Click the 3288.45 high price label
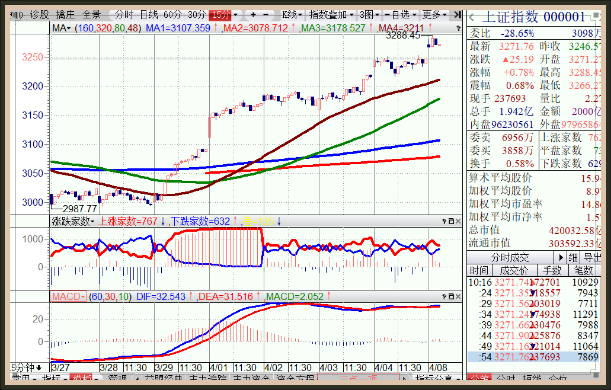Screen dimensions: 611x390 click(403, 36)
